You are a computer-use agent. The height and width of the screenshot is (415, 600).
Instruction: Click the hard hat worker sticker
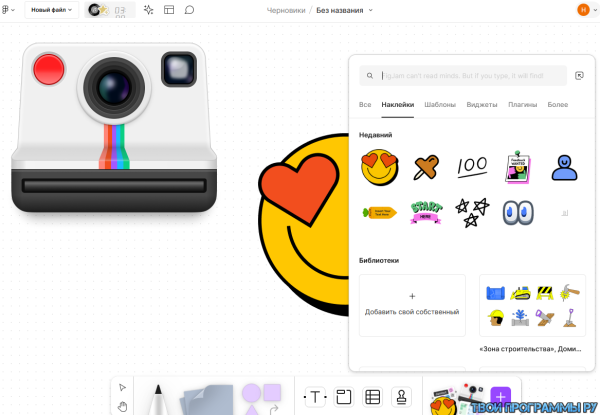496,317
